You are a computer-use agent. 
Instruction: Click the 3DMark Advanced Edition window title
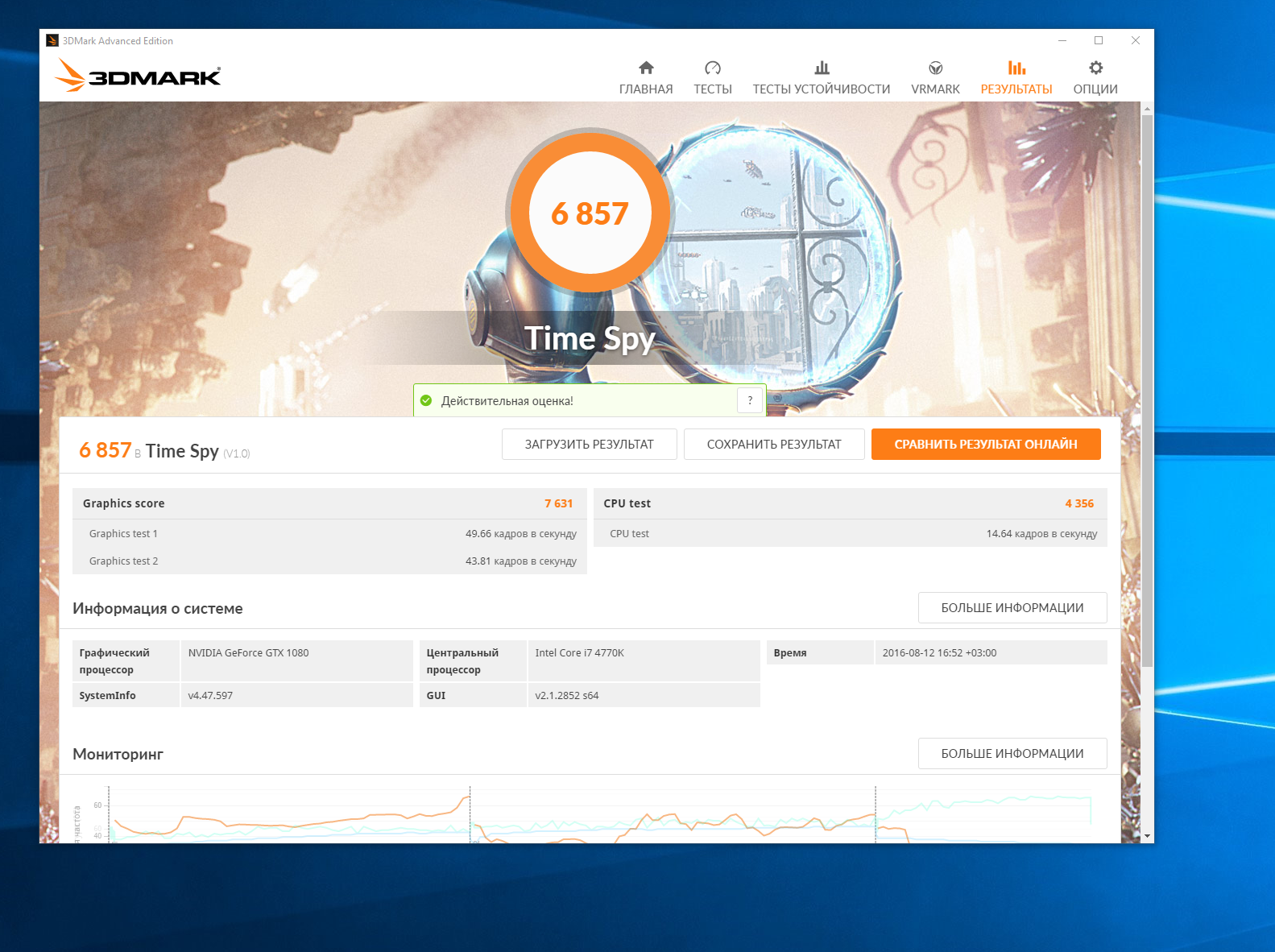[118, 40]
